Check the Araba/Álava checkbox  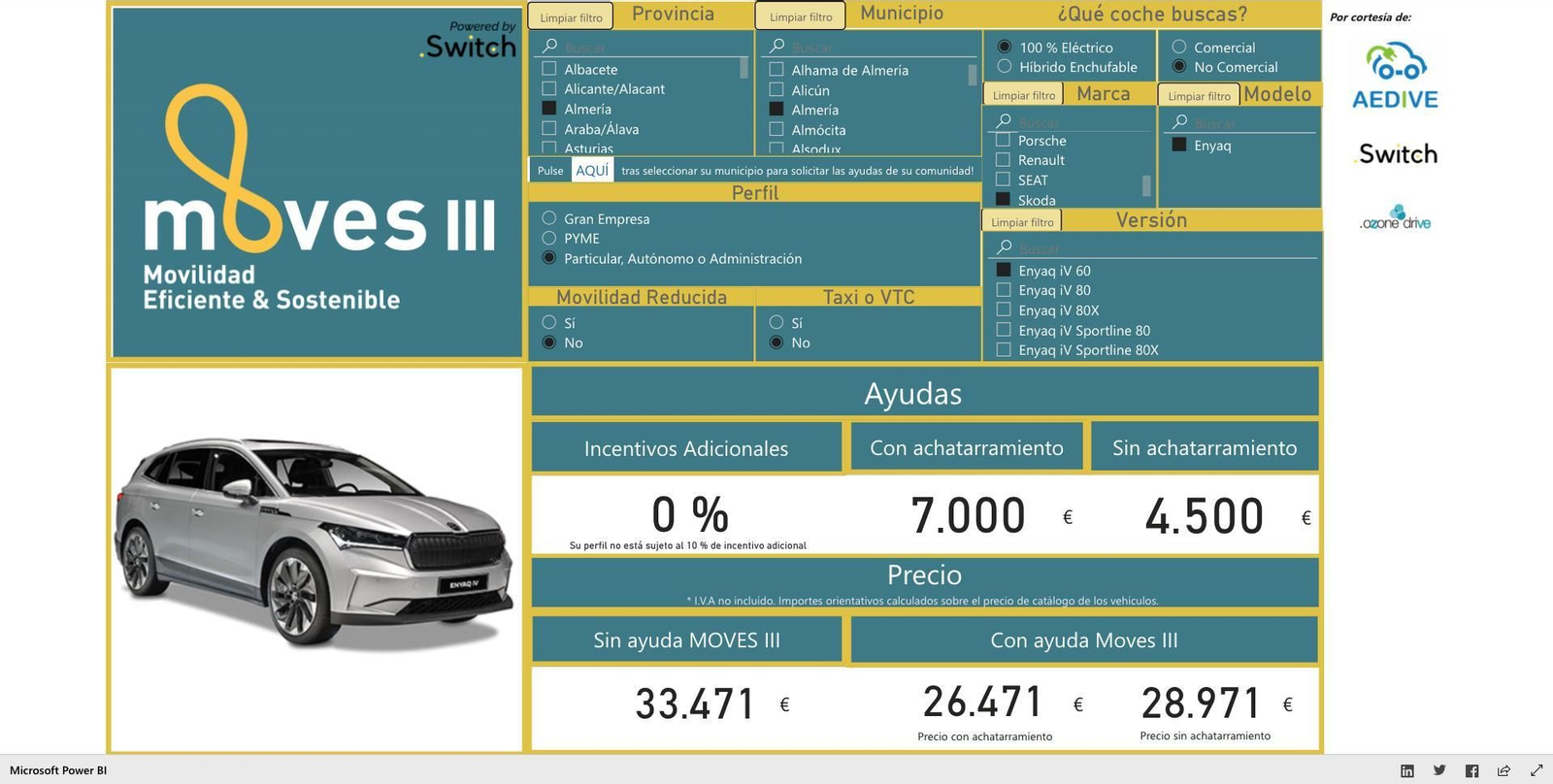pos(549,128)
